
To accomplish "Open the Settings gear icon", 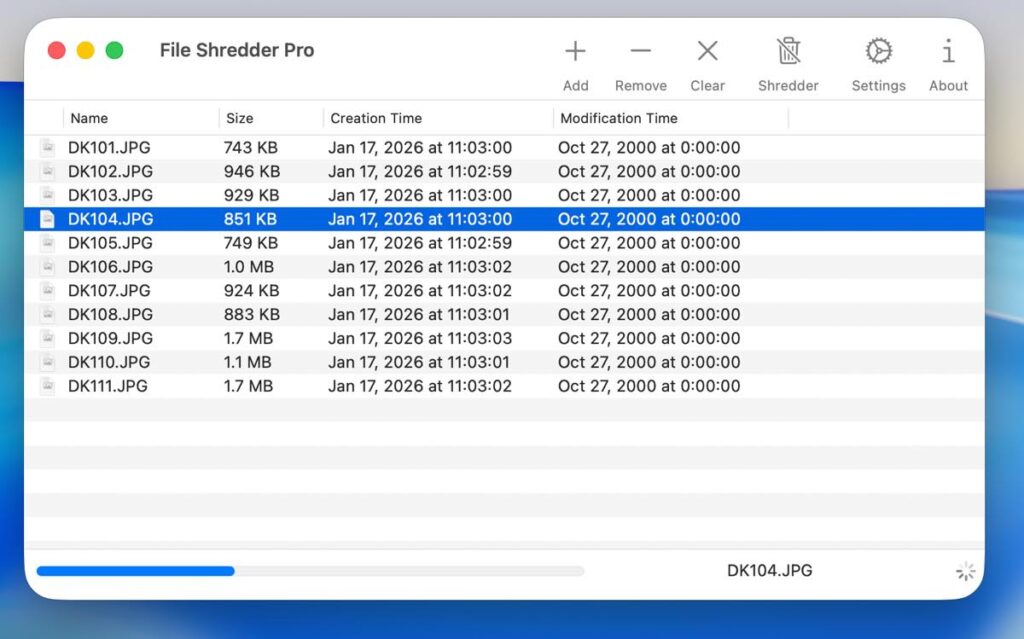I will point(878,51).
